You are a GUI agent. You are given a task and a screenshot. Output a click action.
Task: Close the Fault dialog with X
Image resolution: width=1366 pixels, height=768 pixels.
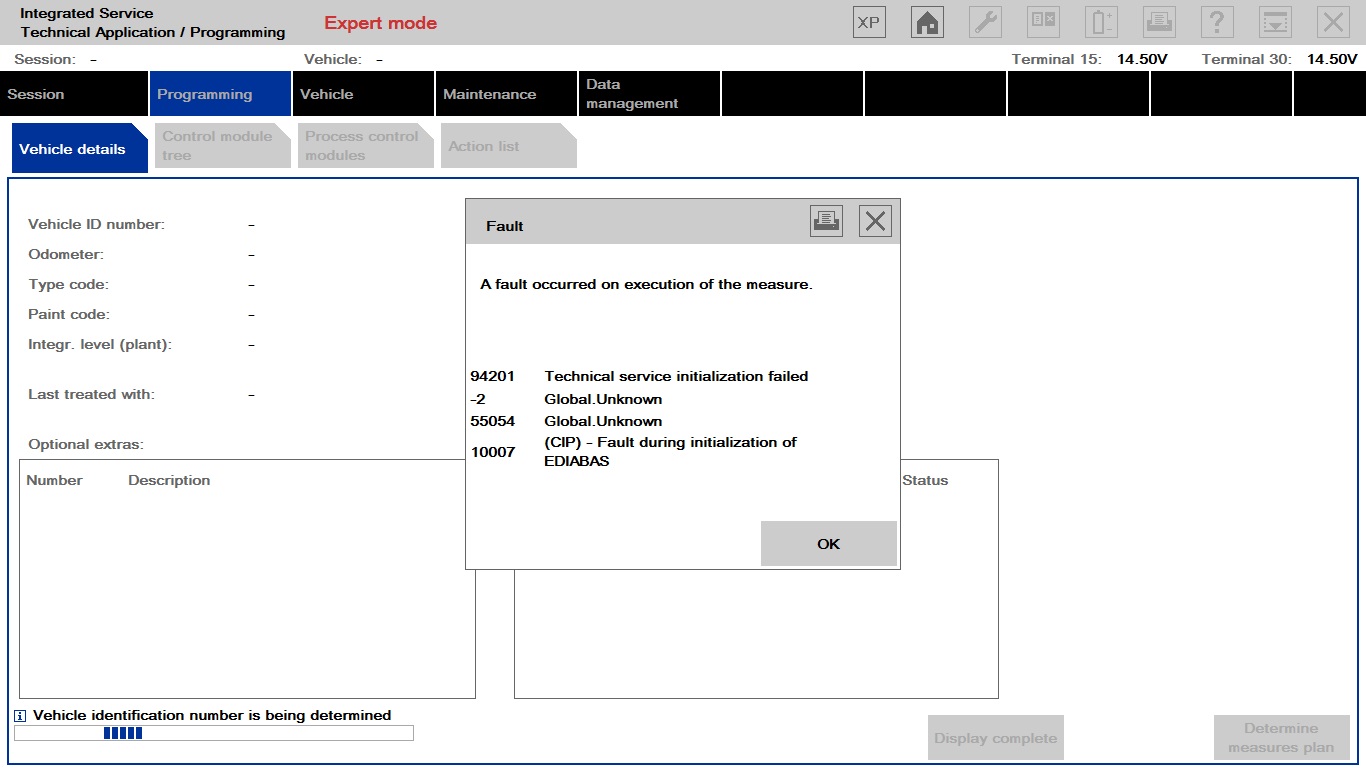click(875, 221)
